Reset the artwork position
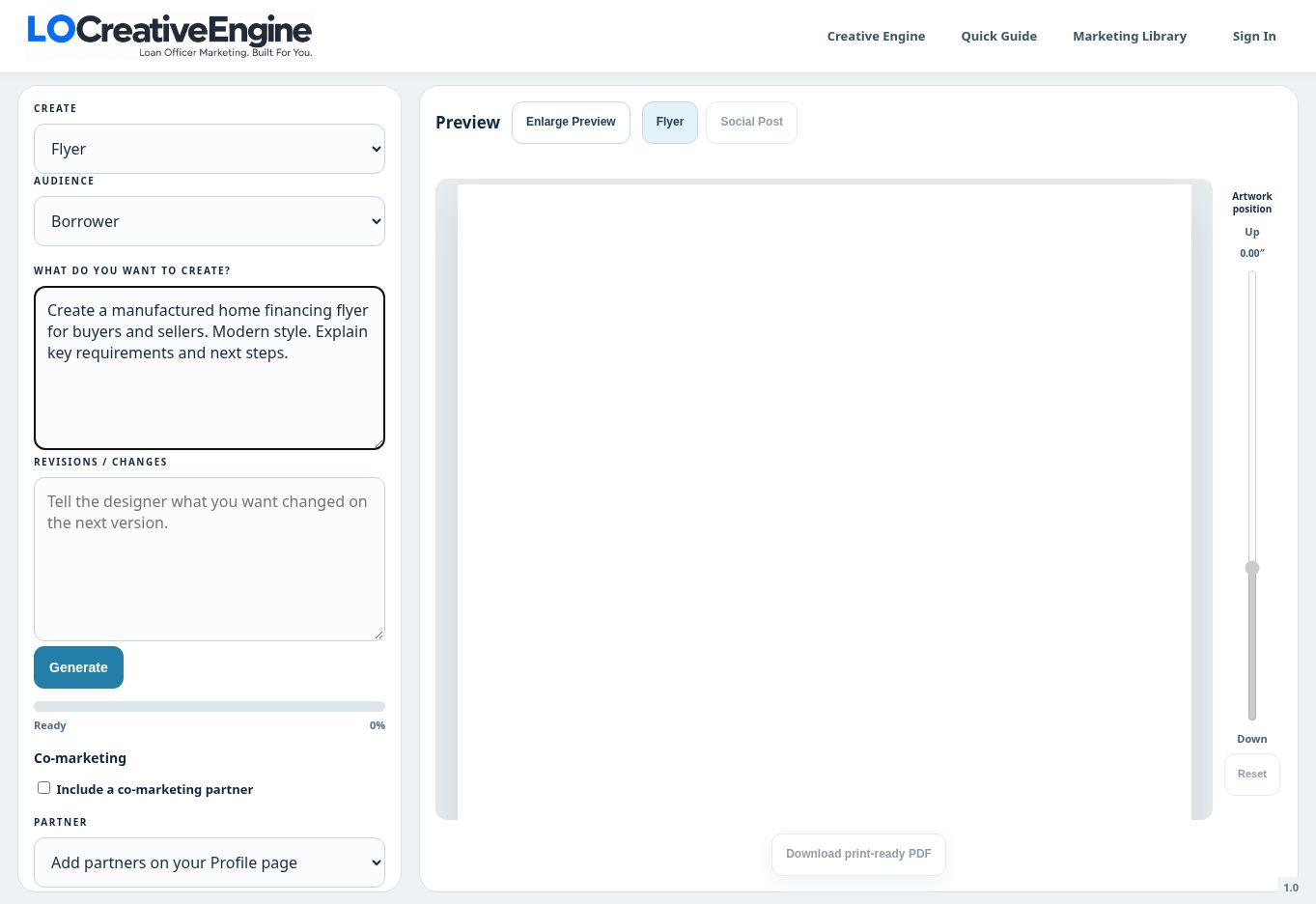Screen dimensions: 1316x904 coord(1252,775)
